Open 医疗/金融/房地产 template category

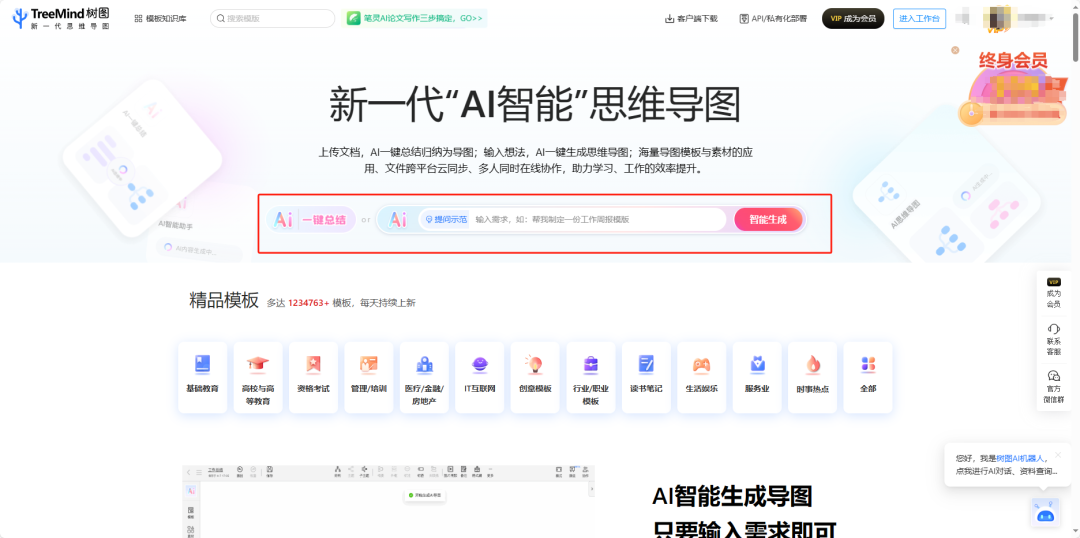424,377
